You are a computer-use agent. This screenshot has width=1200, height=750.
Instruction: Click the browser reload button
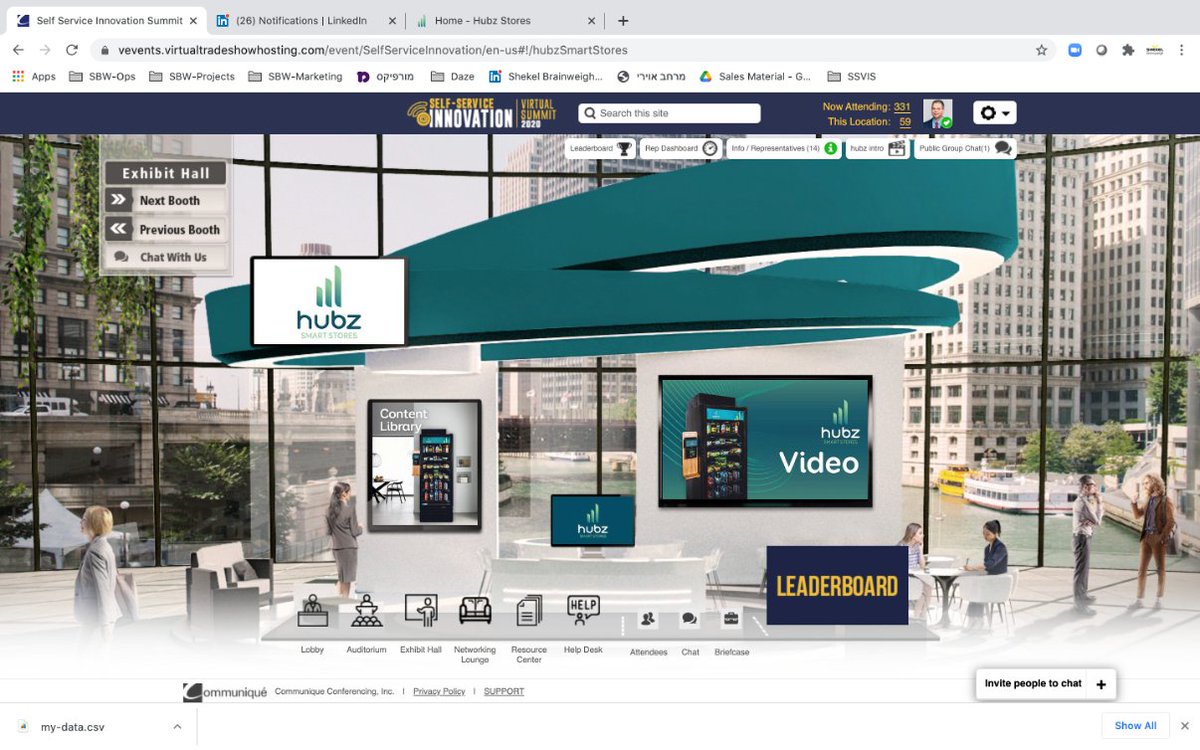[72, 49]
